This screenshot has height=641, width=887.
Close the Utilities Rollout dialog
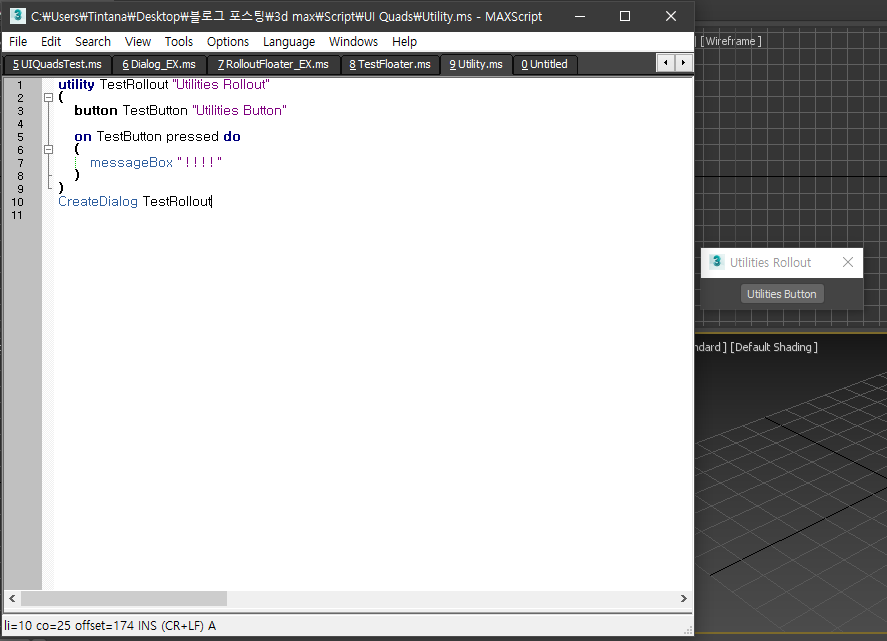(847, 262)
